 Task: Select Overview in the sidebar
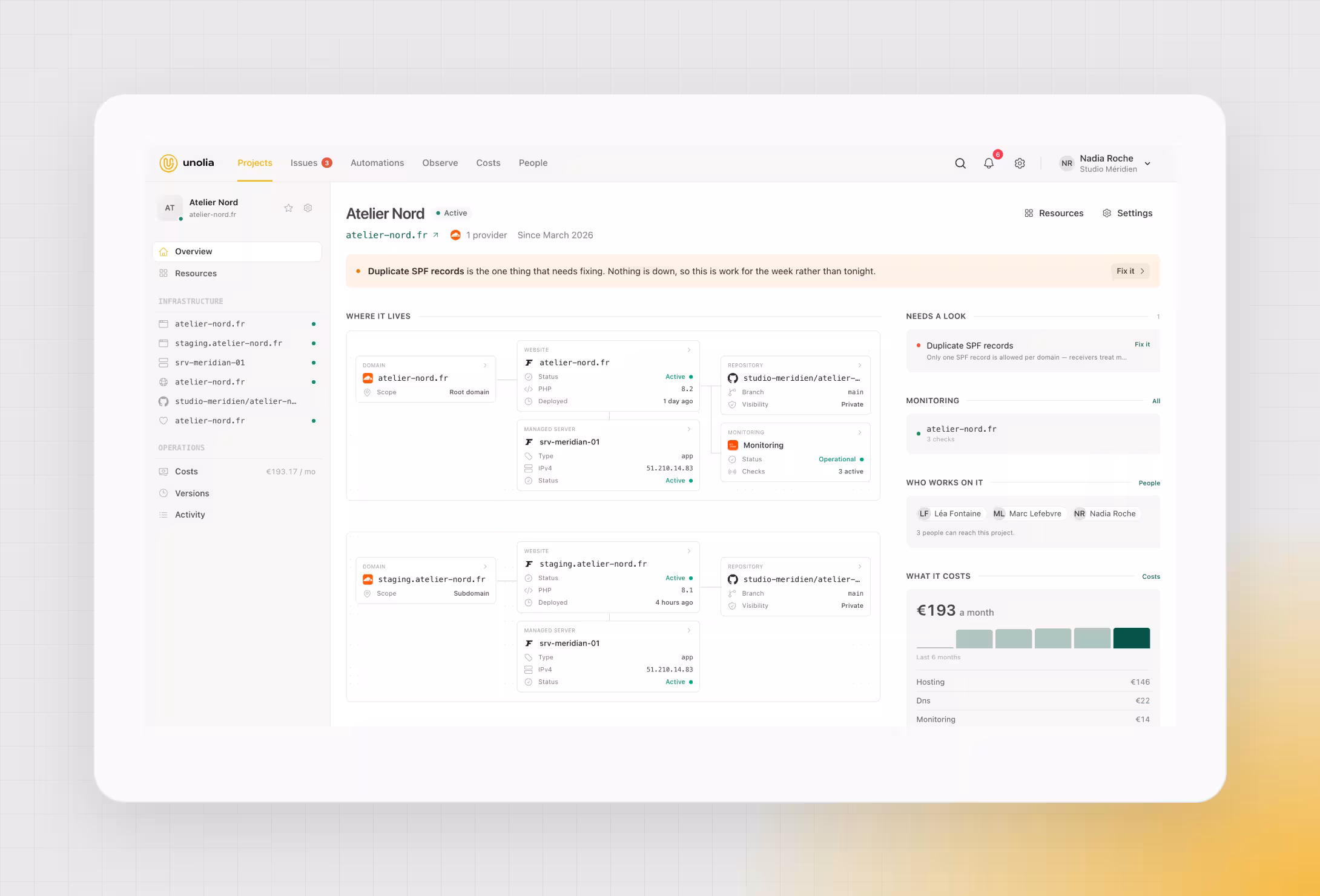tap(237, 251)
